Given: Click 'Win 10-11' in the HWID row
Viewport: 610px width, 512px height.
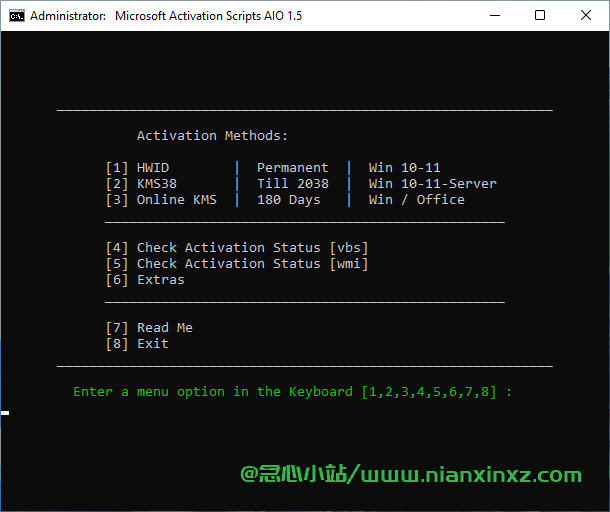Looking at the screenshot, I should click(404, 168).
